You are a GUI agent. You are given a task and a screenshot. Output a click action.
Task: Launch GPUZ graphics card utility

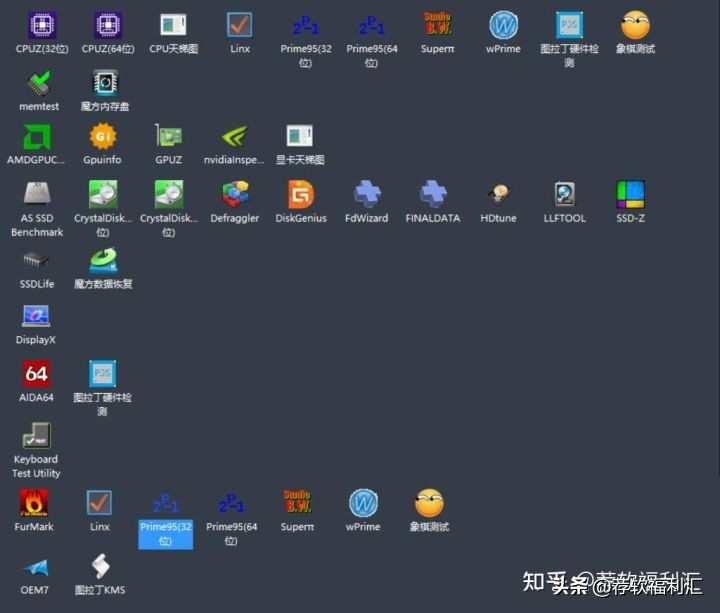168,137
